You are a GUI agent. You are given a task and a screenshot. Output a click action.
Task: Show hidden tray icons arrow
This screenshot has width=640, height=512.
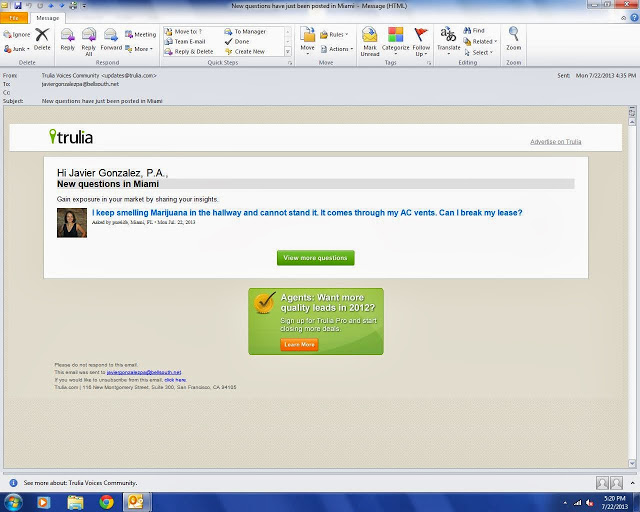coord(565,503)
